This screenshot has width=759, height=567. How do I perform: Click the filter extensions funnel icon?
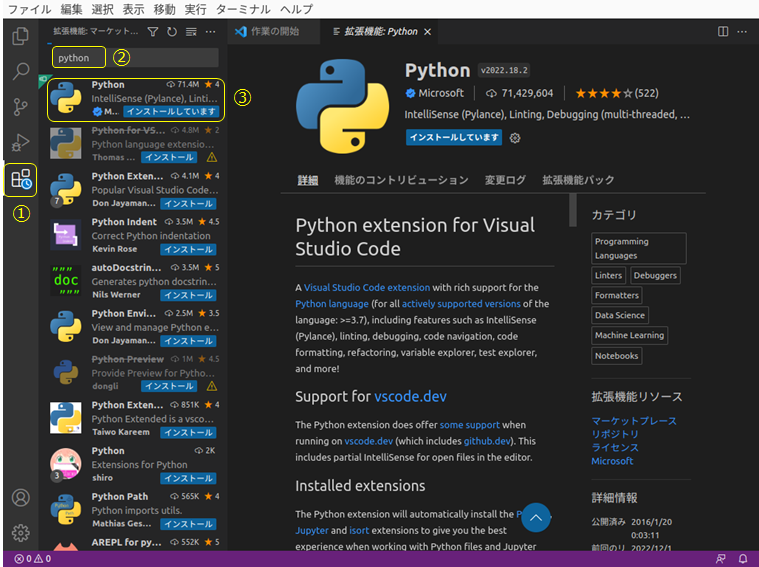point(153,32)
